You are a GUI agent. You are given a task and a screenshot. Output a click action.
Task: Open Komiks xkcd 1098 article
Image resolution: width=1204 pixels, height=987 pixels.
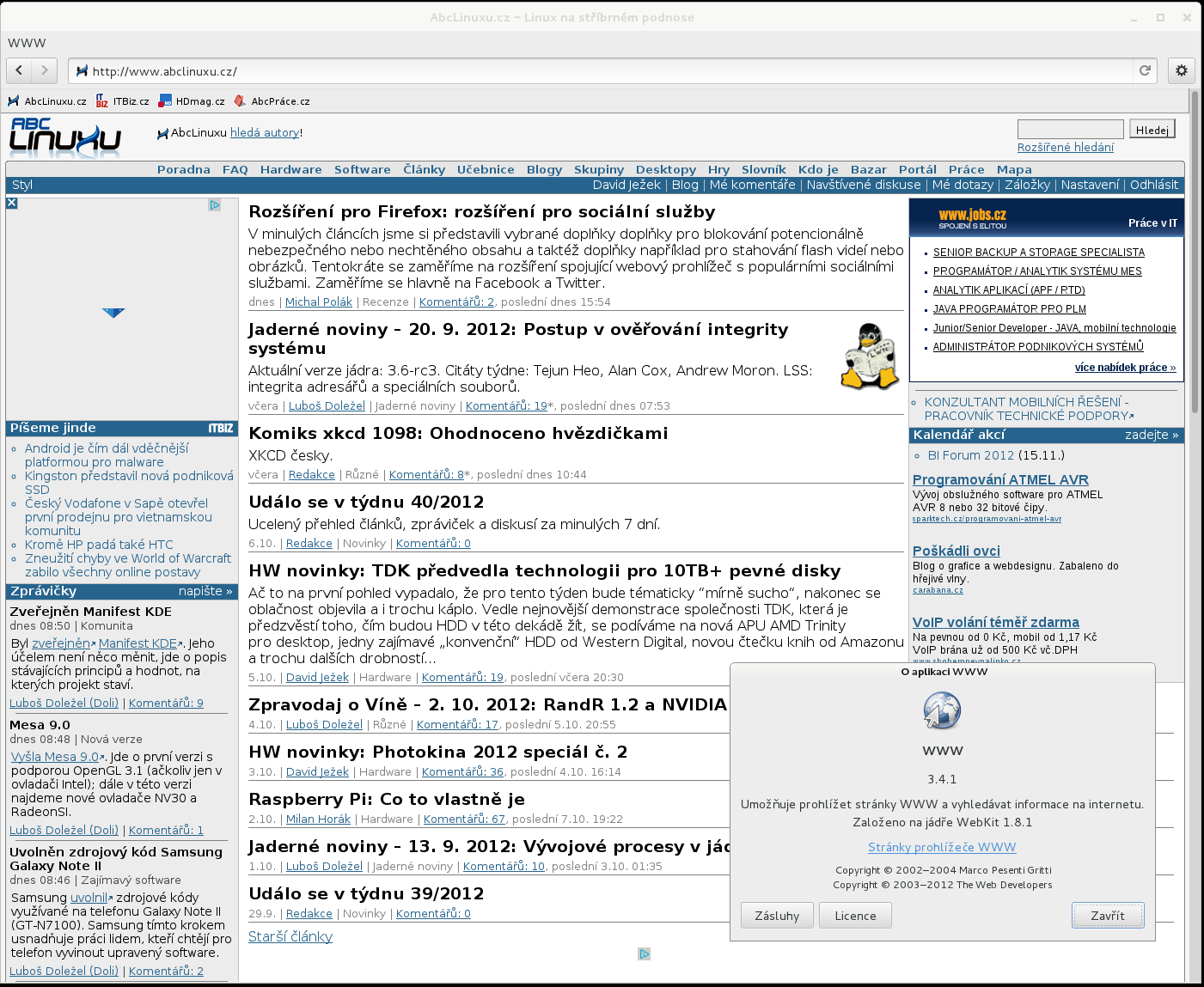click(458, 433)
